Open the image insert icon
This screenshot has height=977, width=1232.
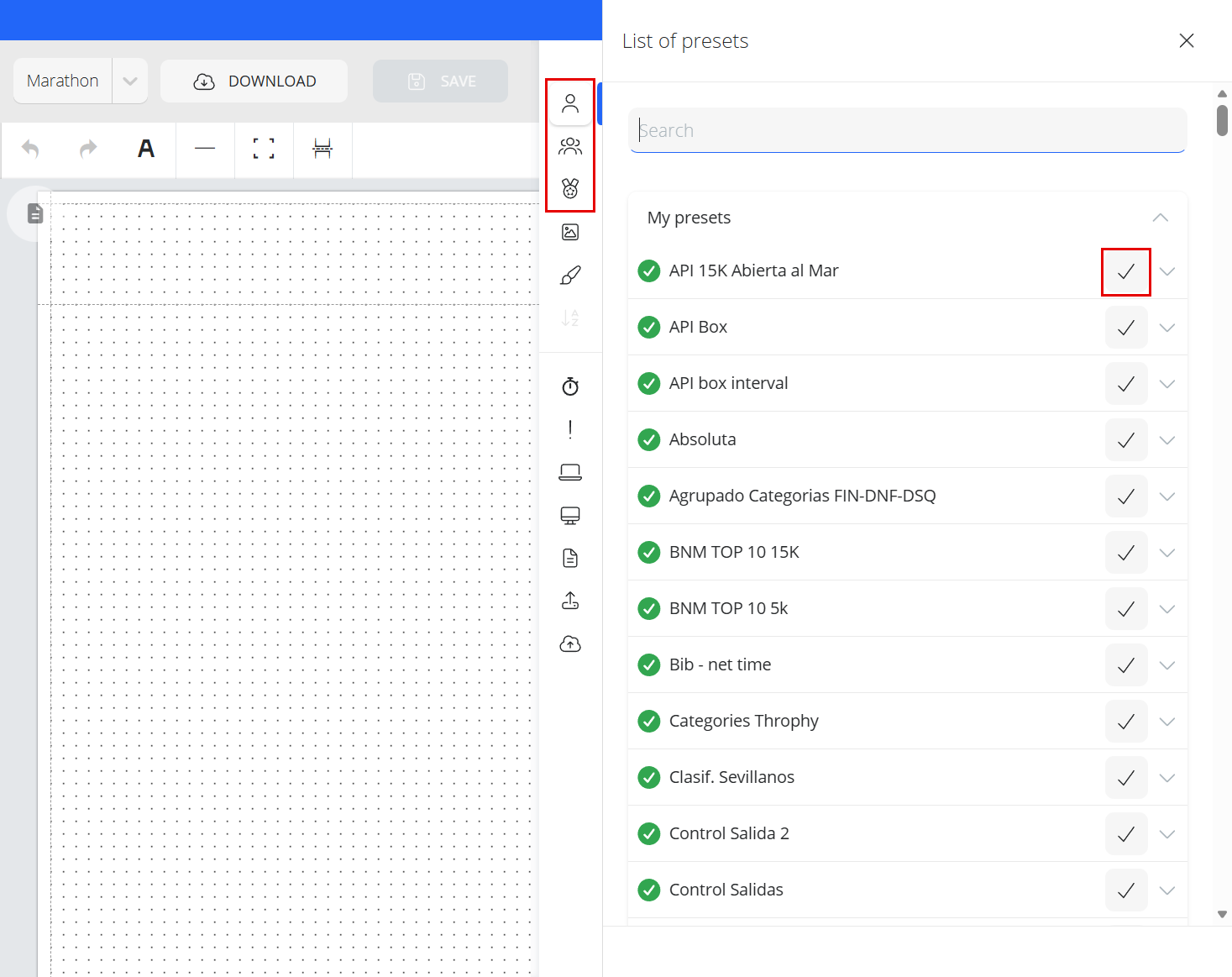point(570,232)
